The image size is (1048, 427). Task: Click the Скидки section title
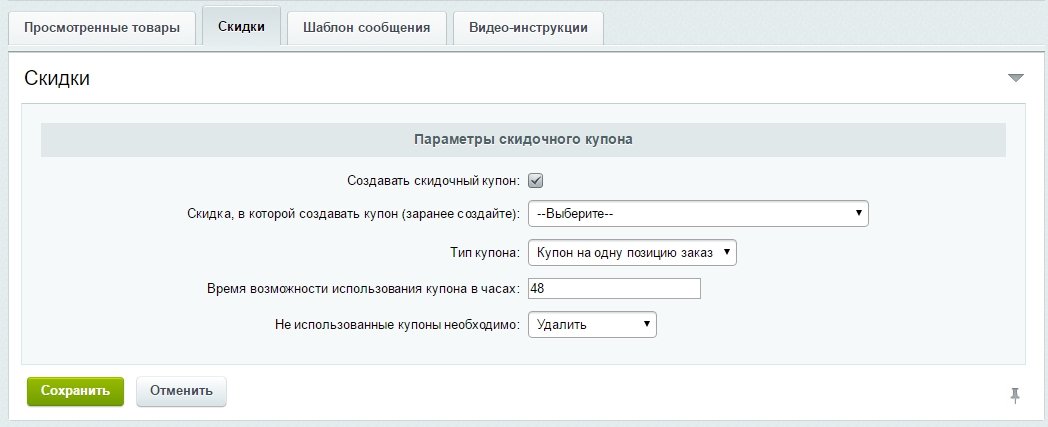[57, 78]
